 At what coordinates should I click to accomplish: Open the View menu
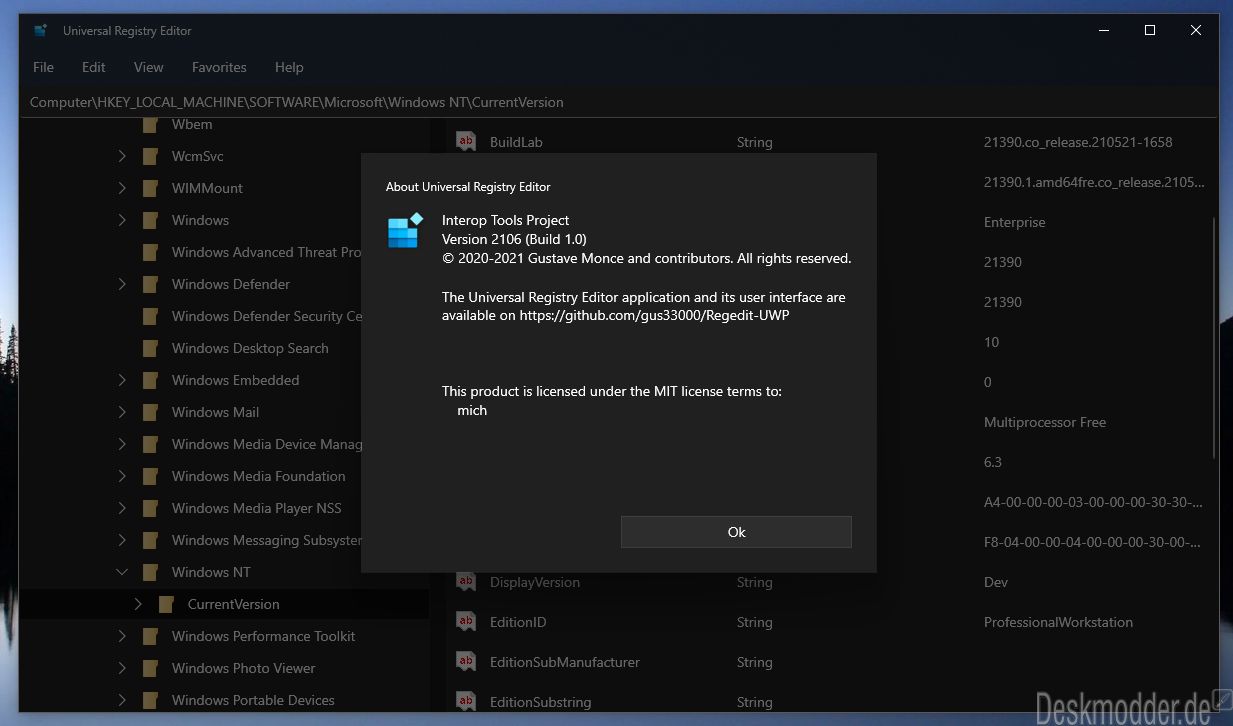[x=149, y=67]
